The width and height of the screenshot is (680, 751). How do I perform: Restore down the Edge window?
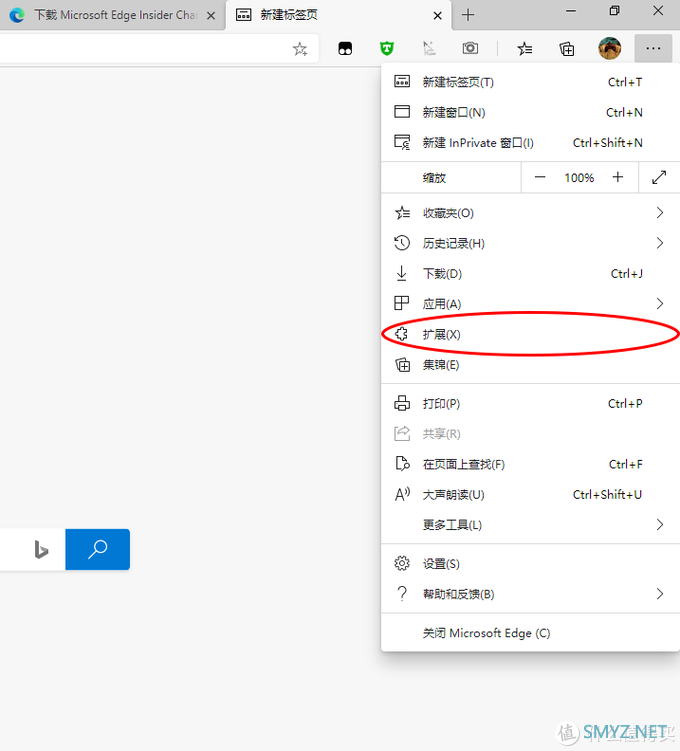point(614,11)
